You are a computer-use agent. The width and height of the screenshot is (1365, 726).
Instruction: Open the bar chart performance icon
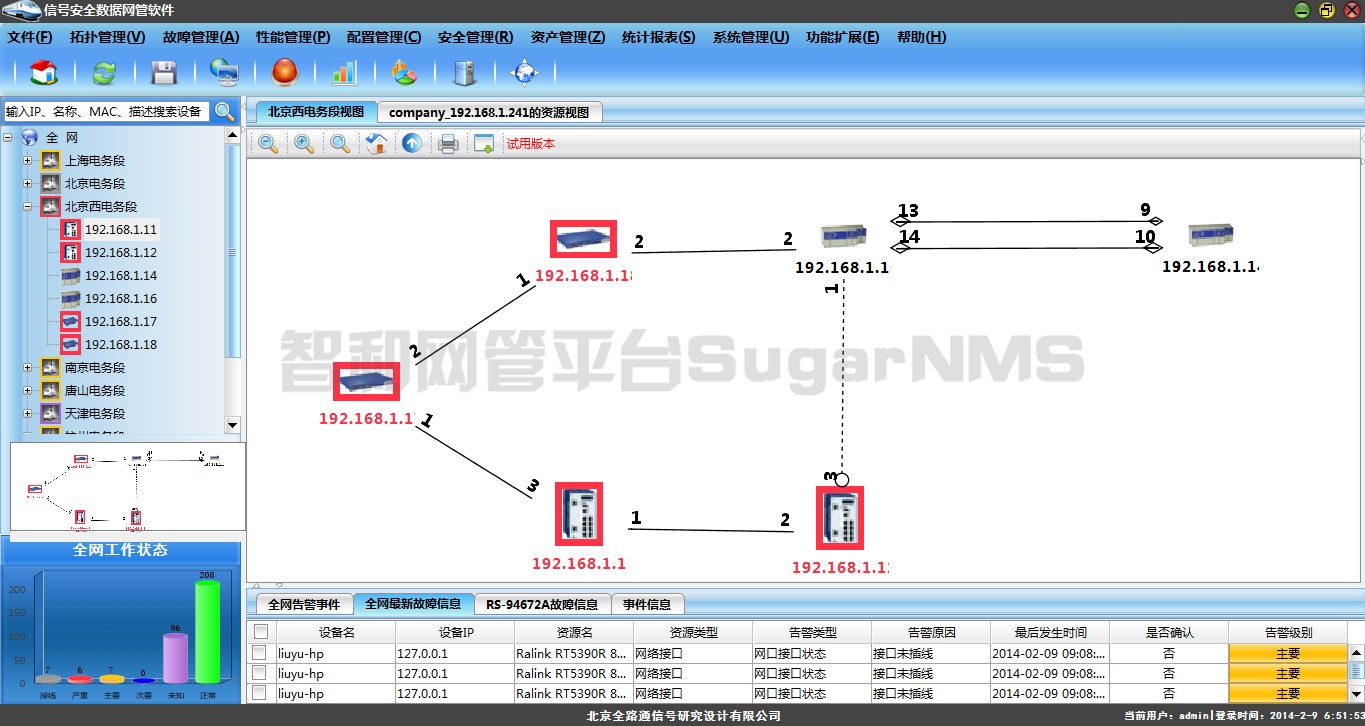[344, 72]
